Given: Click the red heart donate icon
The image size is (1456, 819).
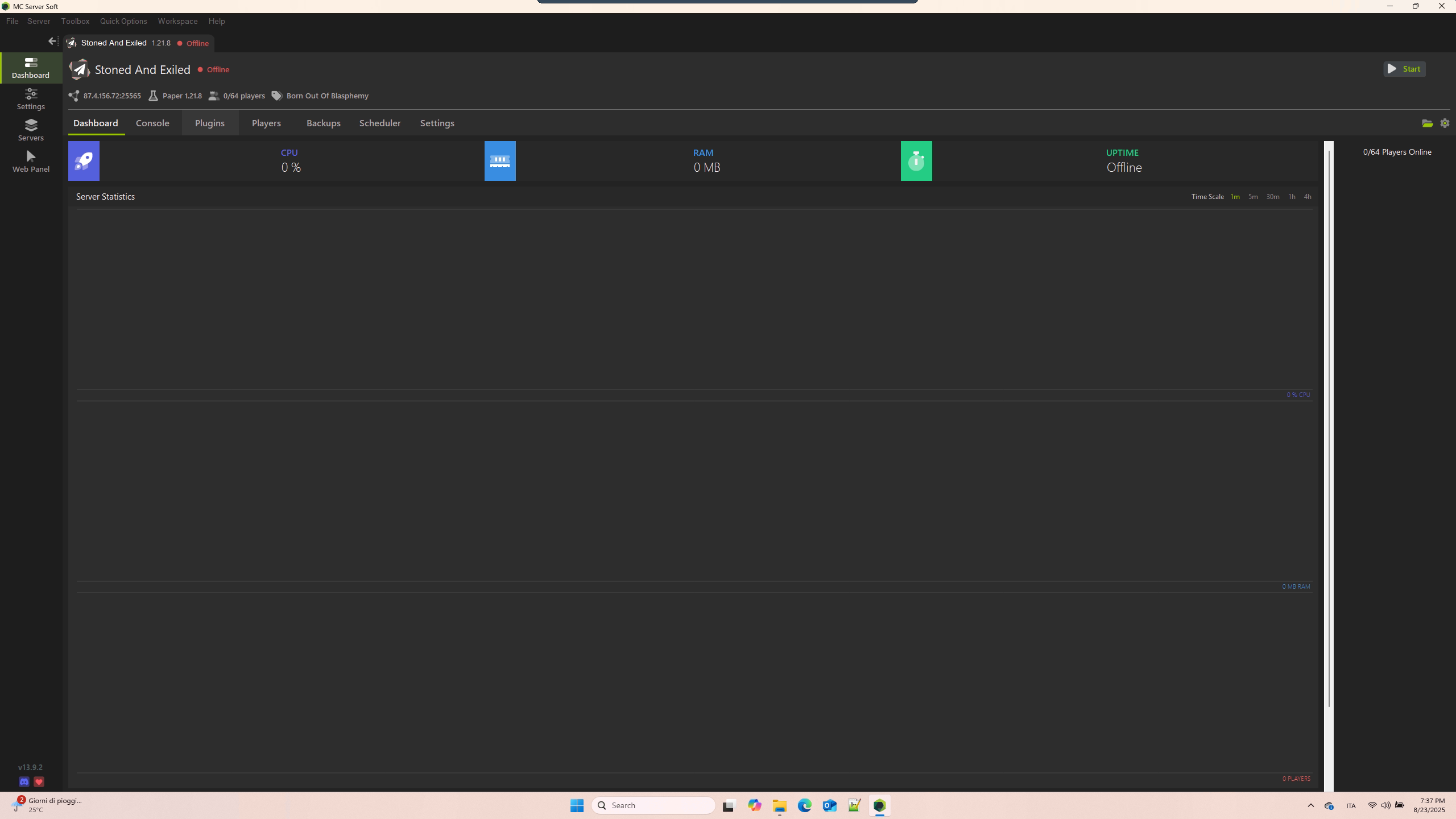Looking at the screenshot, I should 39,782.
